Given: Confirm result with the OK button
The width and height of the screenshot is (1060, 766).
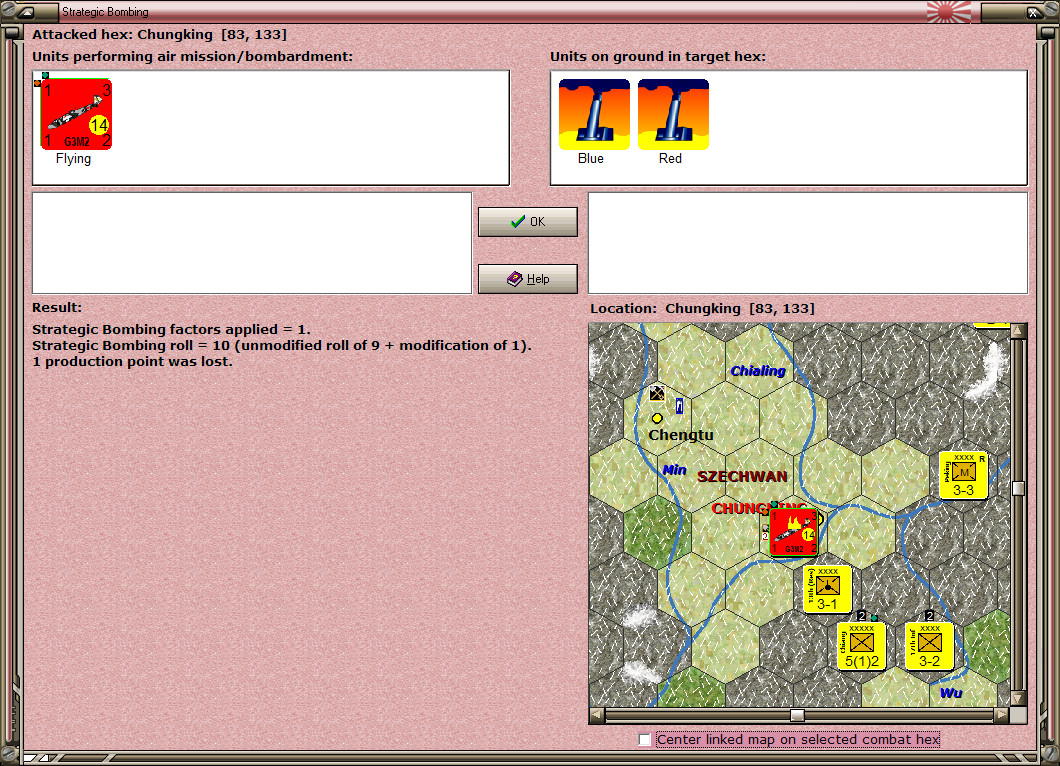Looking at the screenshot, I should pos(527,222).
